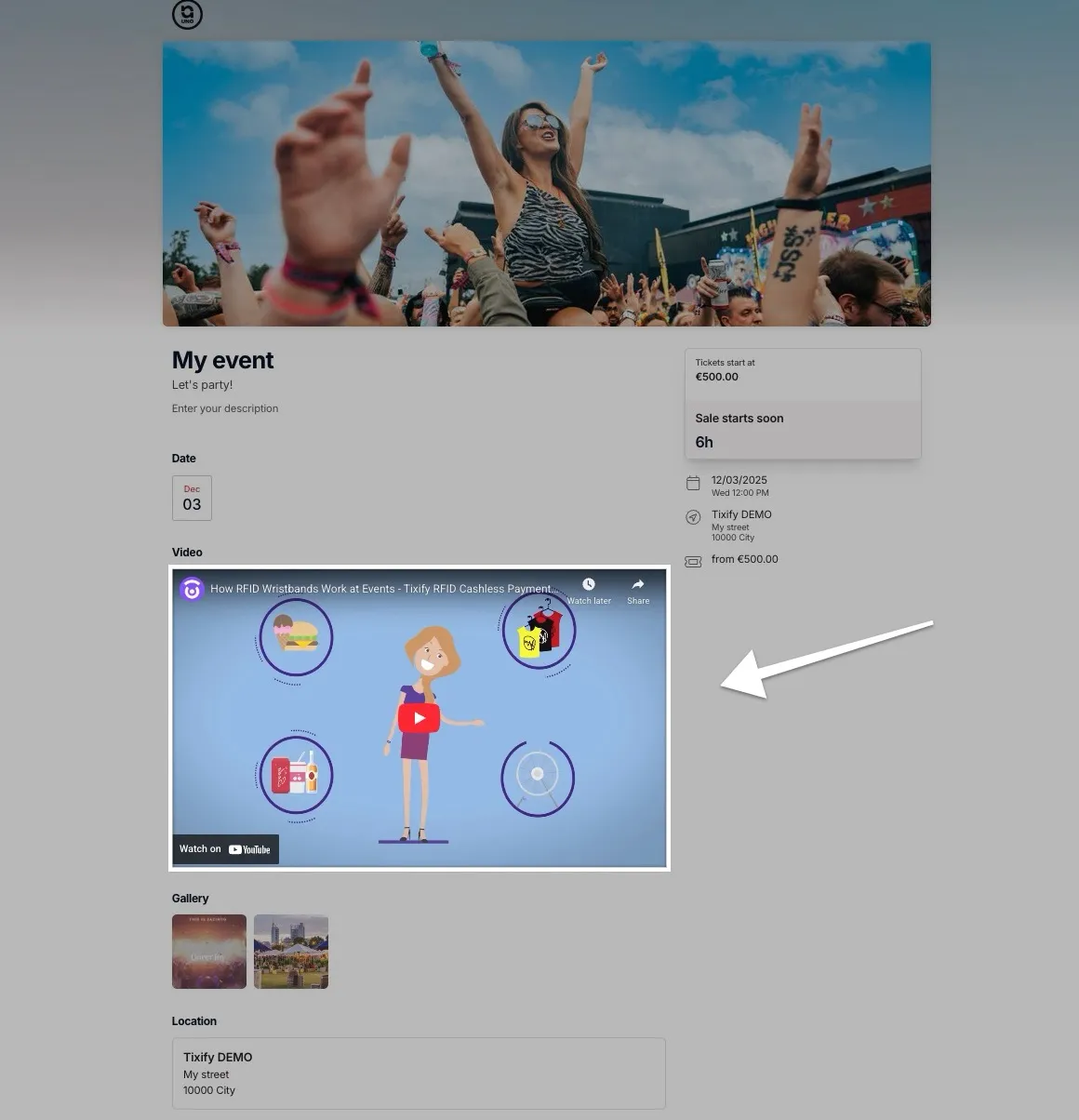
Task: Open the concert crowd gallery thumbnail
Action: tap(209, 952)
